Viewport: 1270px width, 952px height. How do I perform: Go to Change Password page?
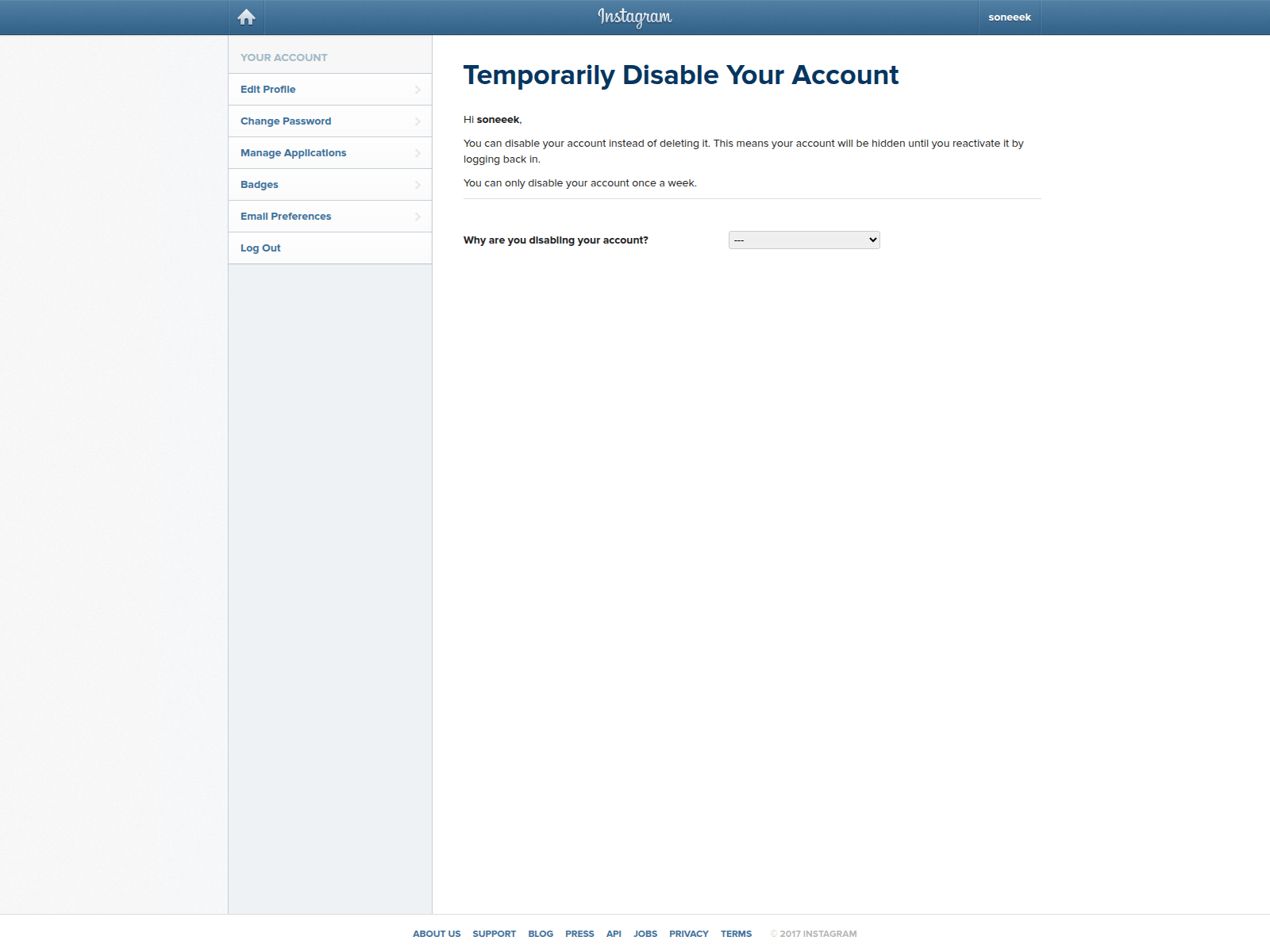pos(330,121)
